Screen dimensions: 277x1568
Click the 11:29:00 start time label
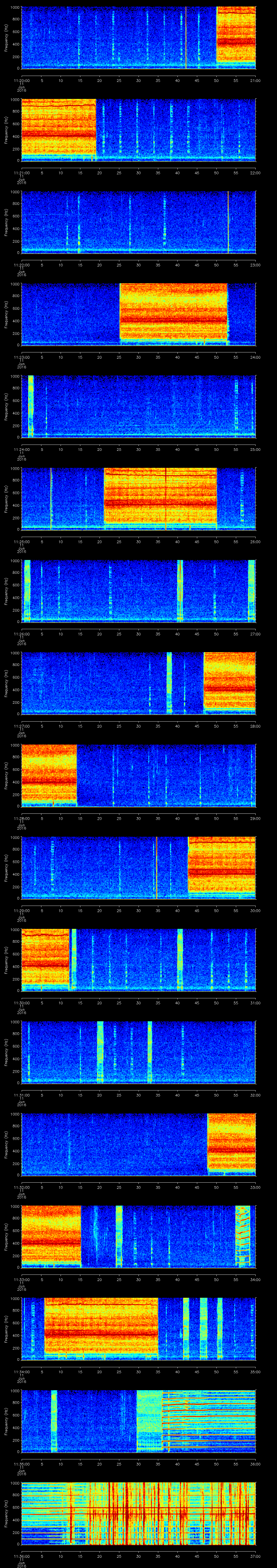point(21,910)
